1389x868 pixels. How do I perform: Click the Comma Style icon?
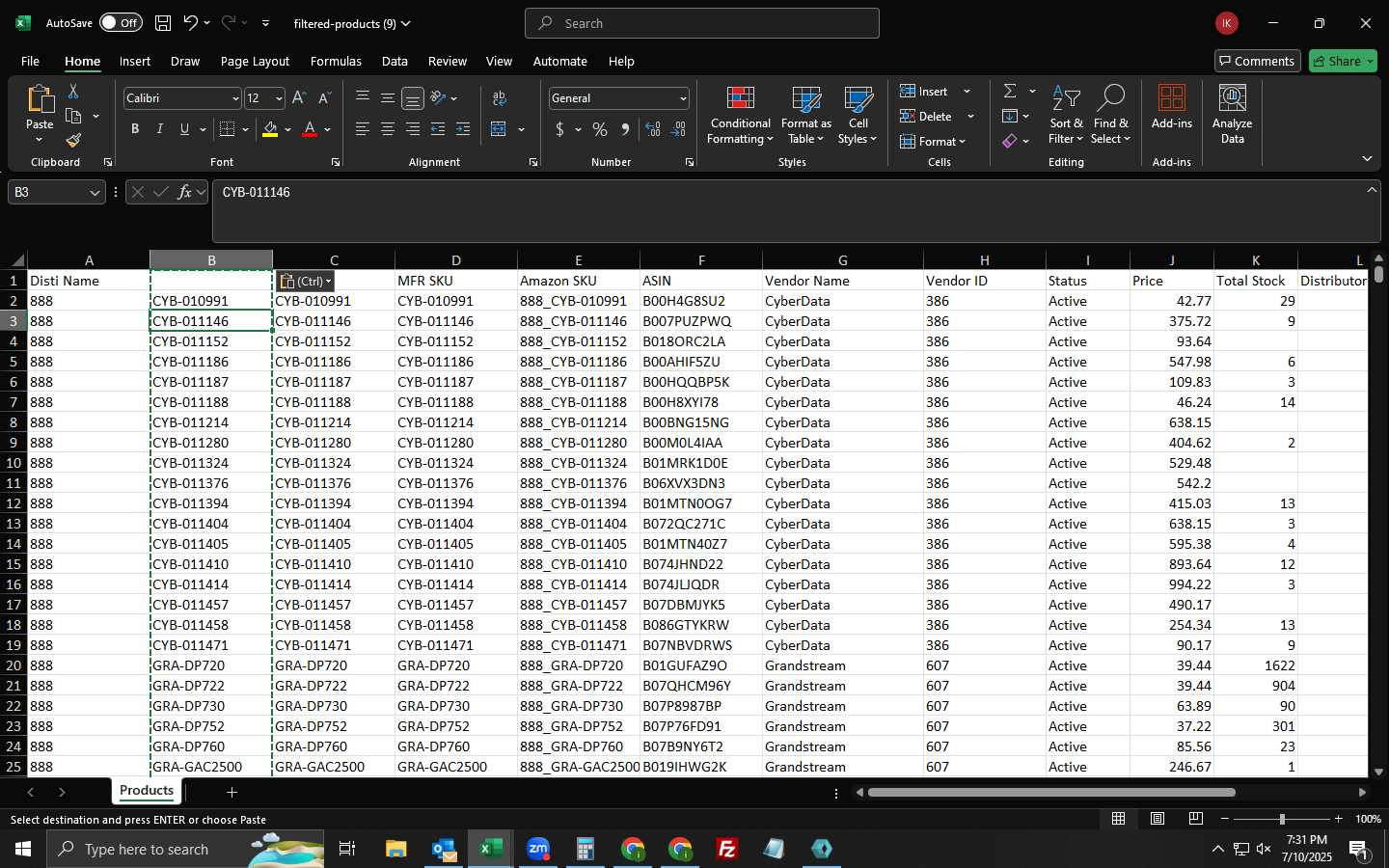[x=625, y=129]
